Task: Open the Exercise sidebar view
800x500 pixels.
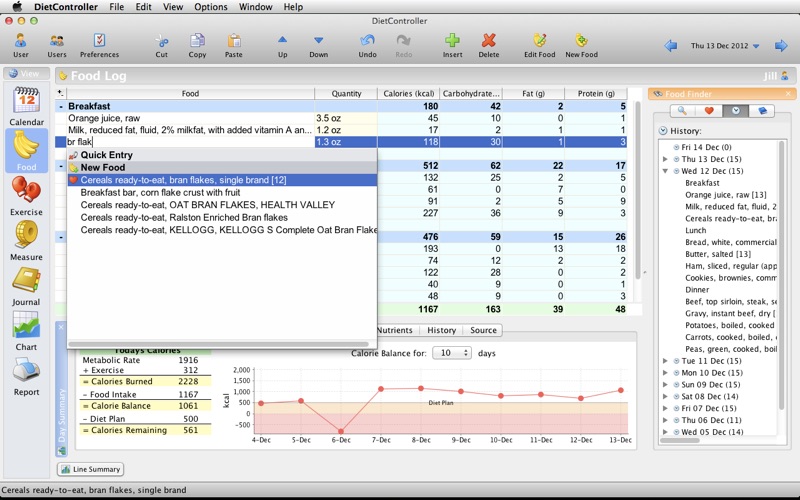Action: coord(27,196)
